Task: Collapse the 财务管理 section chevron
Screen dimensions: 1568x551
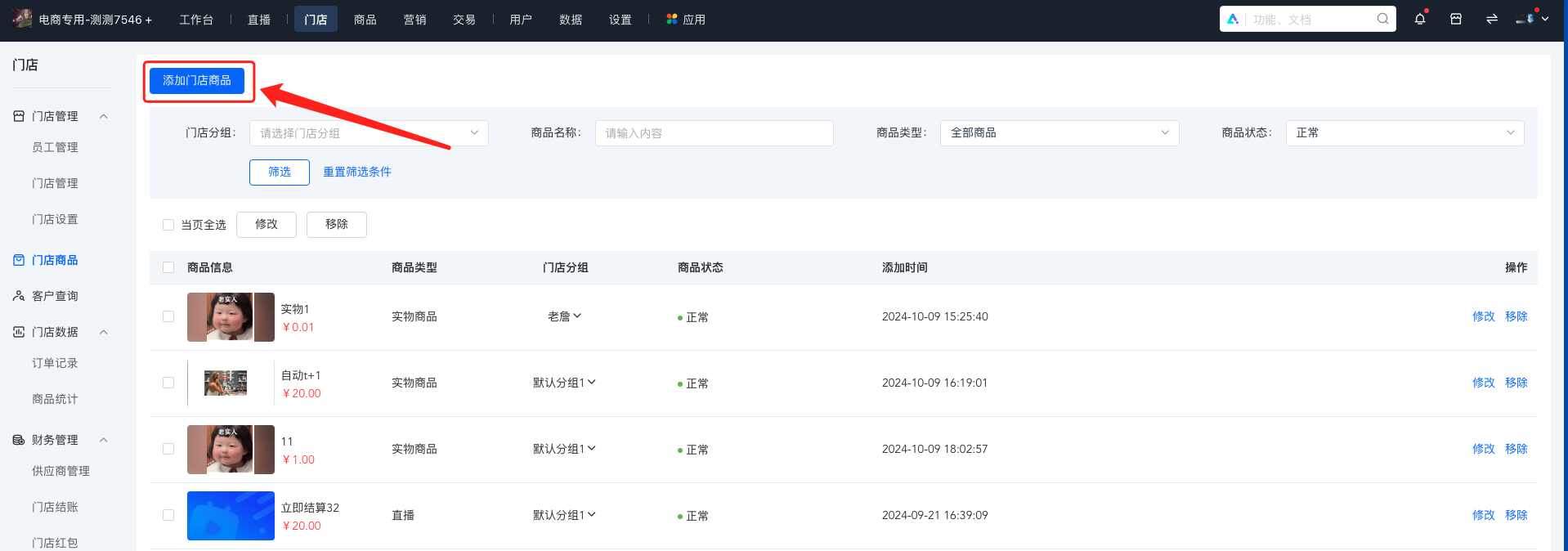Action: tap(104, 440)
